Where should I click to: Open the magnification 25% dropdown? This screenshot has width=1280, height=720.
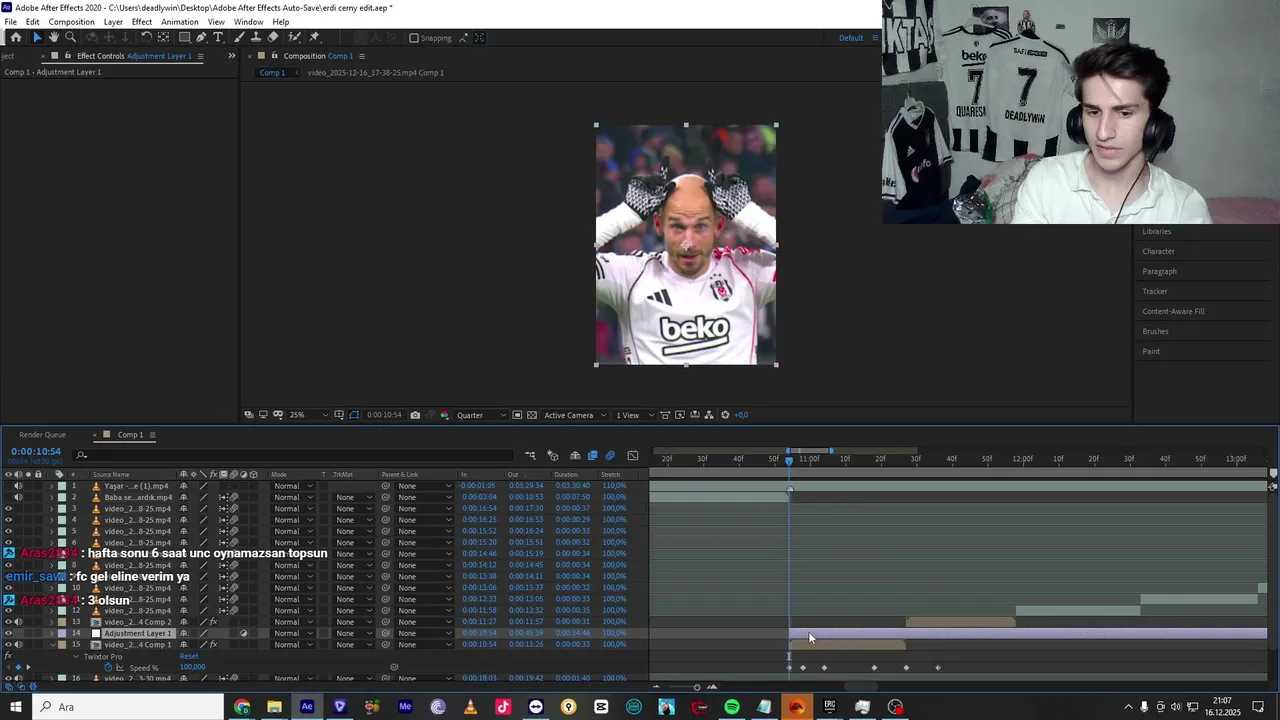309,415
